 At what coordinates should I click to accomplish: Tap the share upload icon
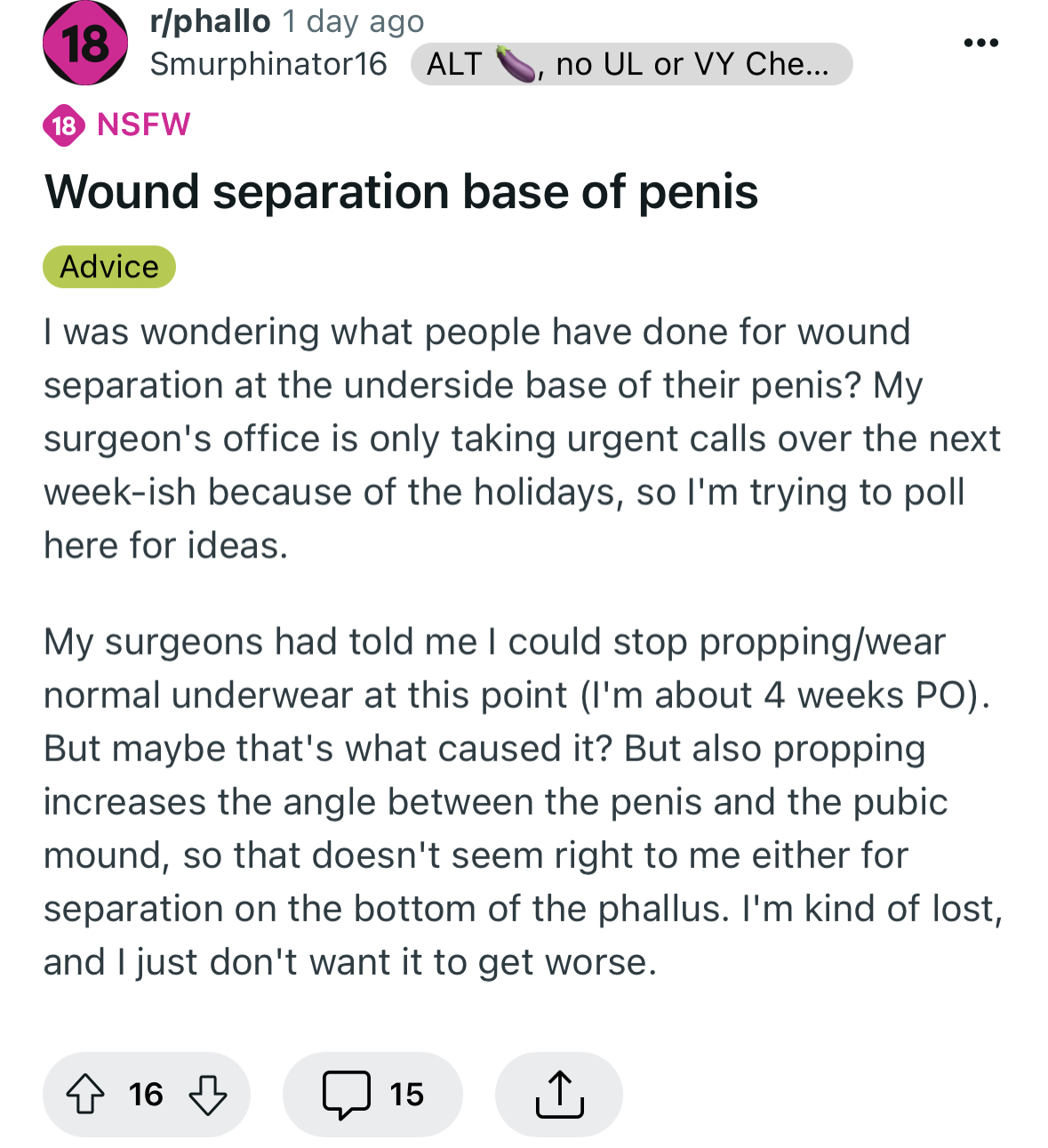click(559, 1094)
